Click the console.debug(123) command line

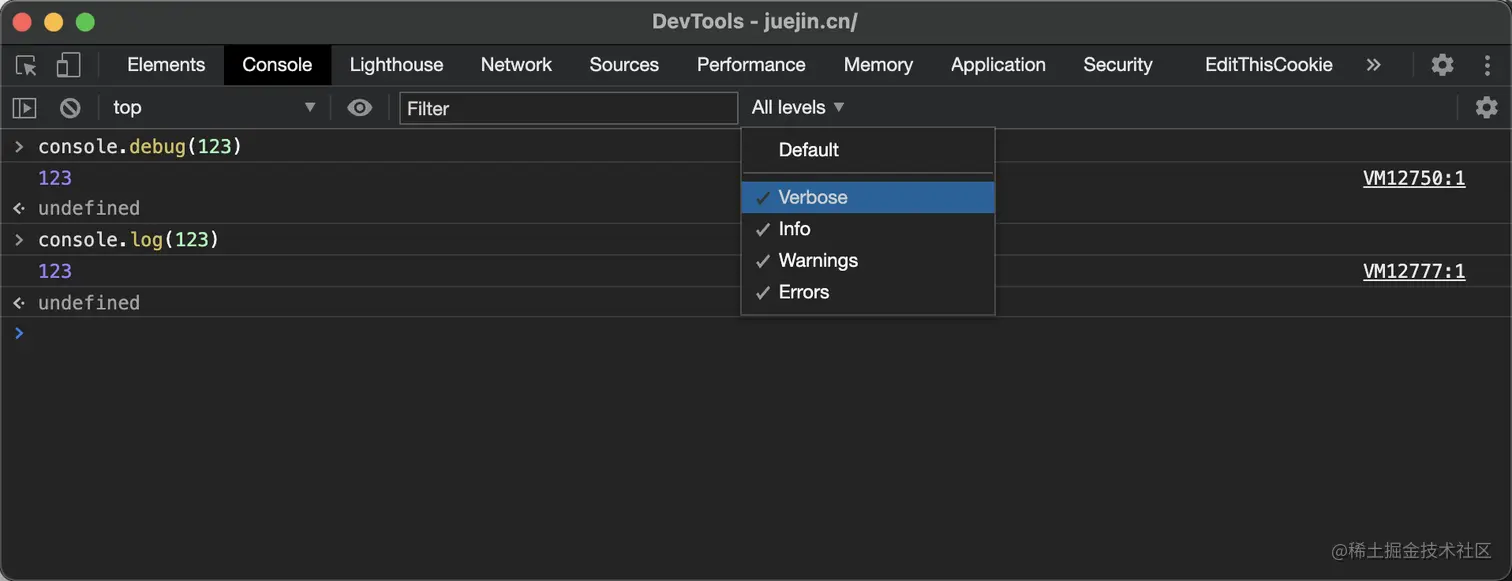[140, 147]
